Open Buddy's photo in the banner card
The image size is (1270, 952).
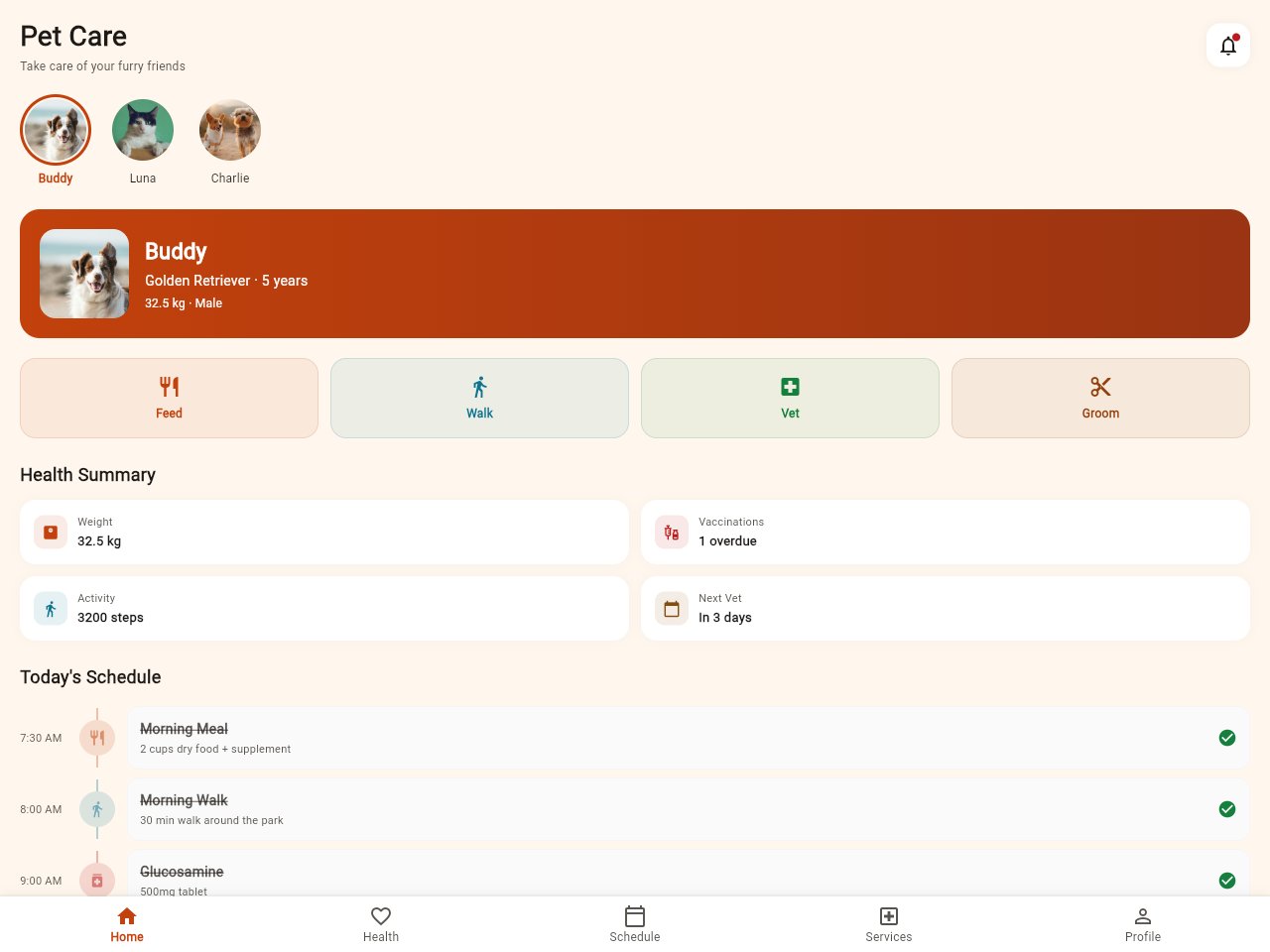tap(84, 274)
